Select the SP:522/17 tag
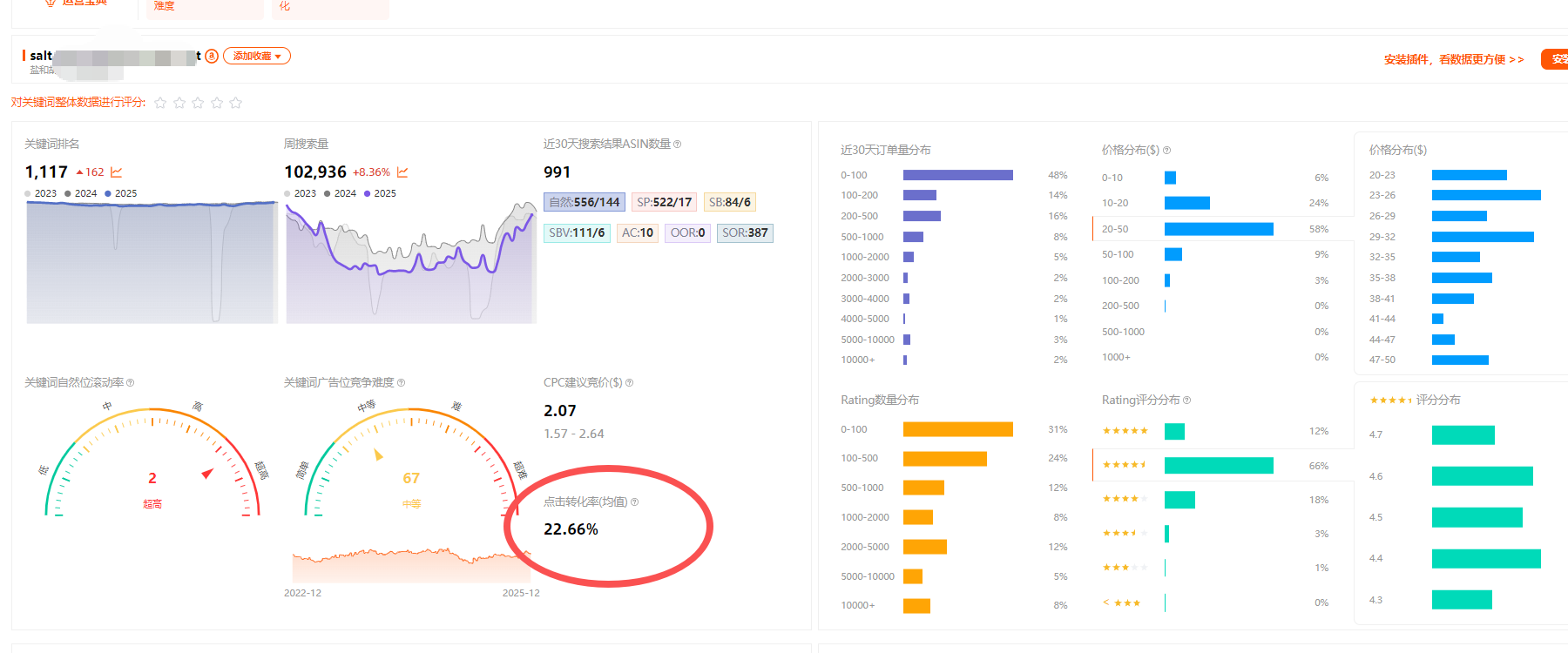 [664, 202]
